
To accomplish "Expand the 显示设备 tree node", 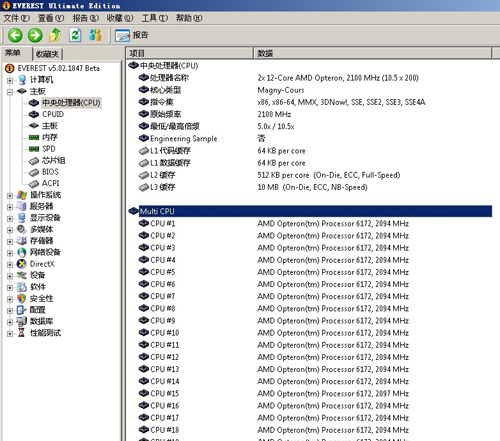I will pos(10,219).
